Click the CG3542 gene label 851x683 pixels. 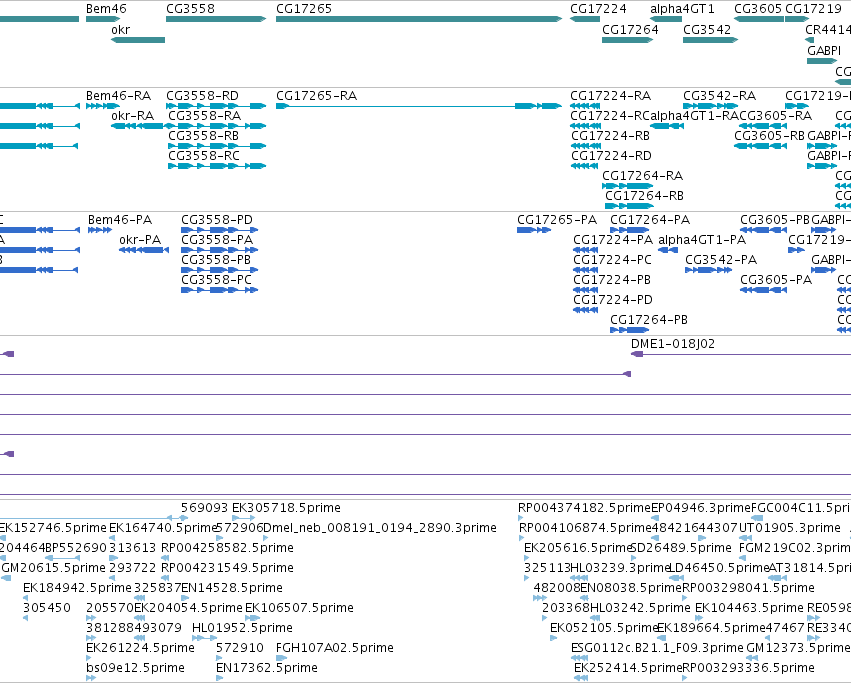click(x=707, y=29)
